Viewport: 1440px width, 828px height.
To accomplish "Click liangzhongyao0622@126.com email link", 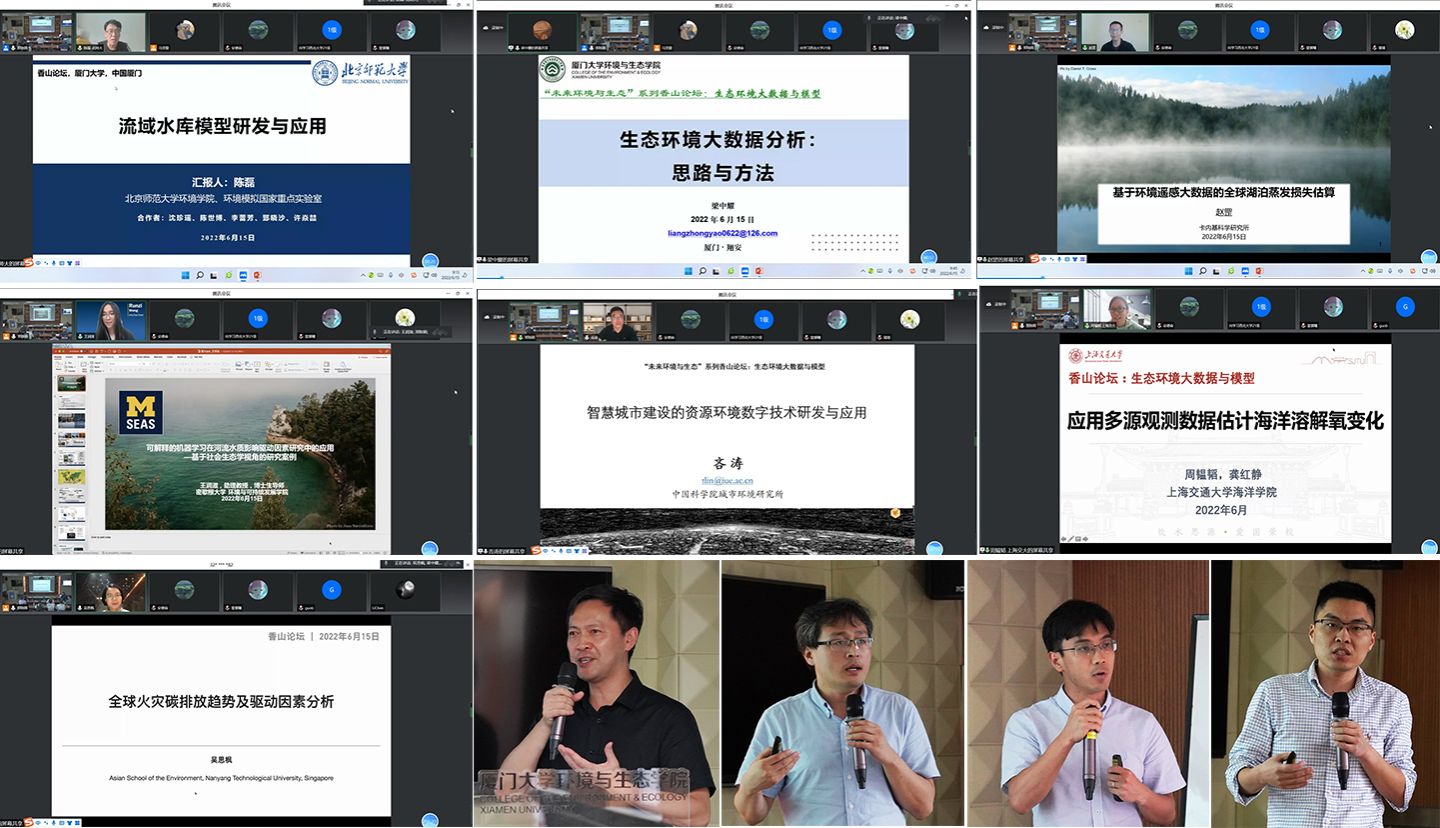I will [722, 233].
